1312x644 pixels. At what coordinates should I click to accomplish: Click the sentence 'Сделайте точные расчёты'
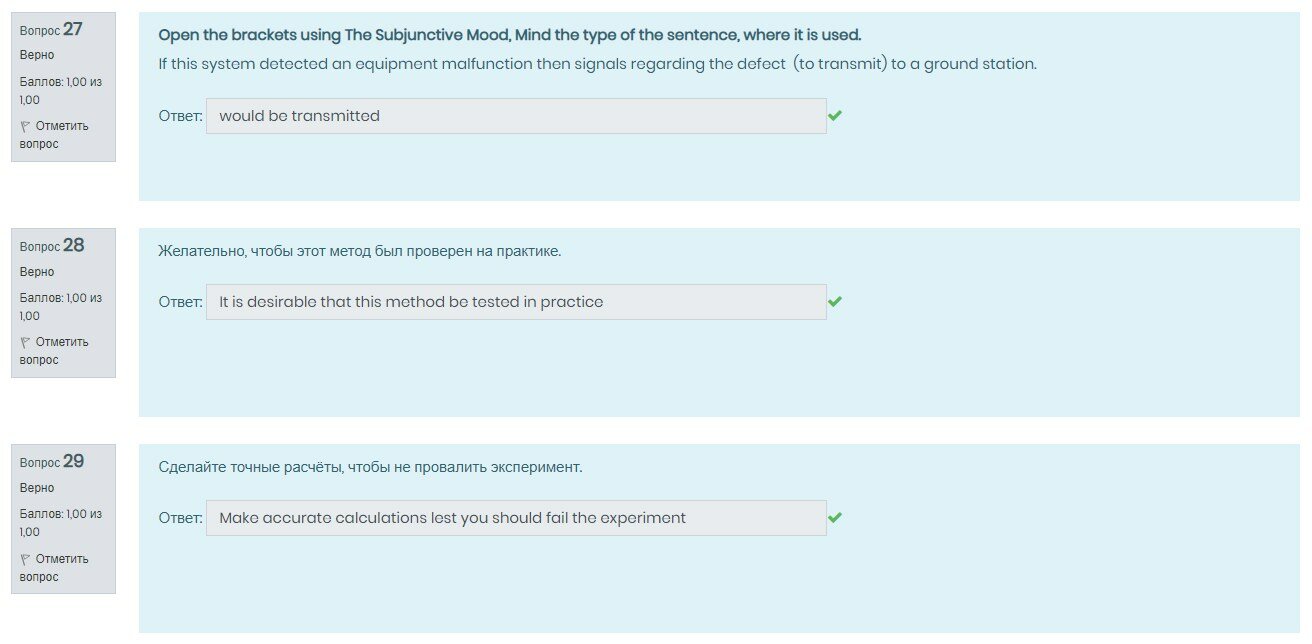[370, 467]
